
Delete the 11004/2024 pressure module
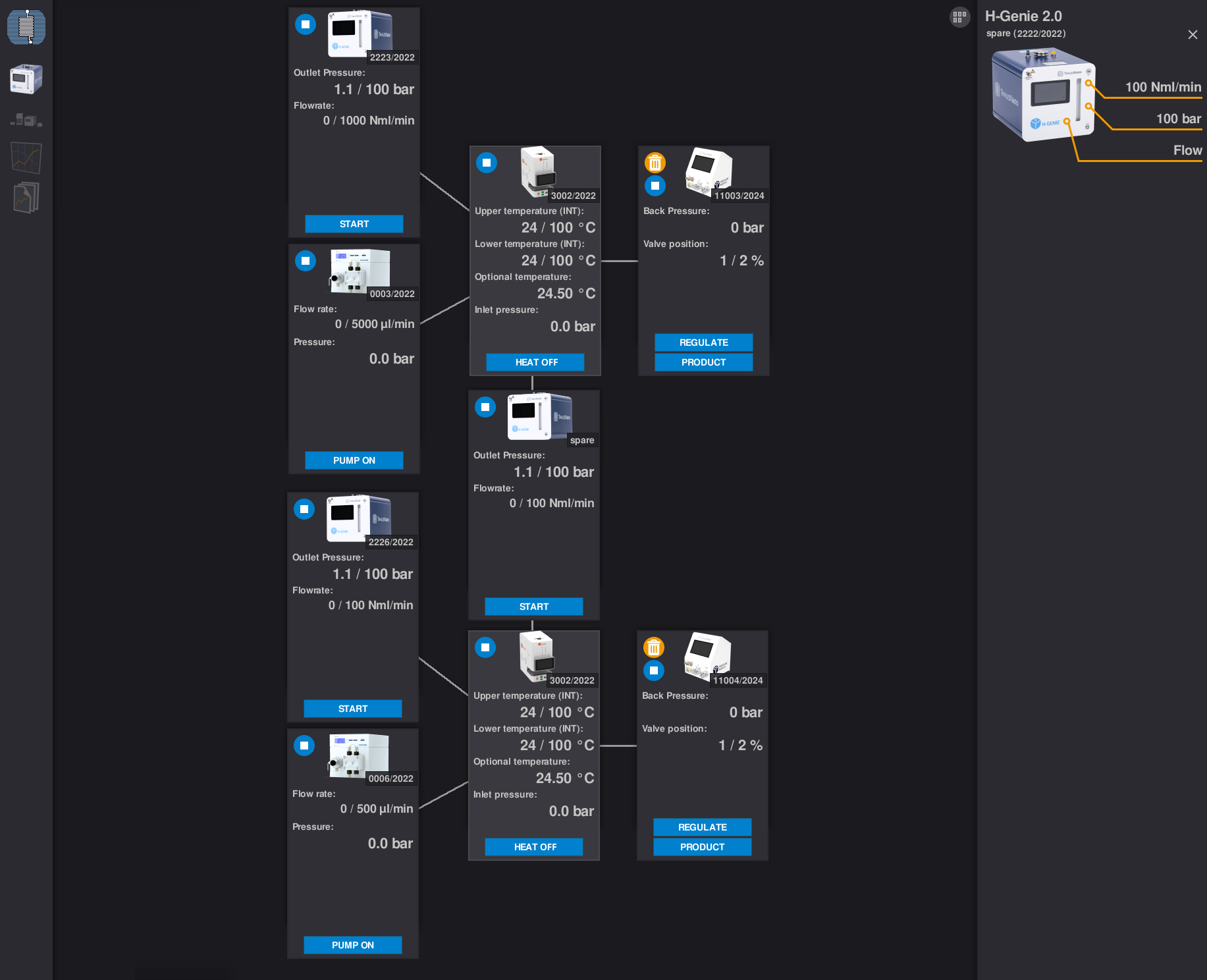[653, 647]
